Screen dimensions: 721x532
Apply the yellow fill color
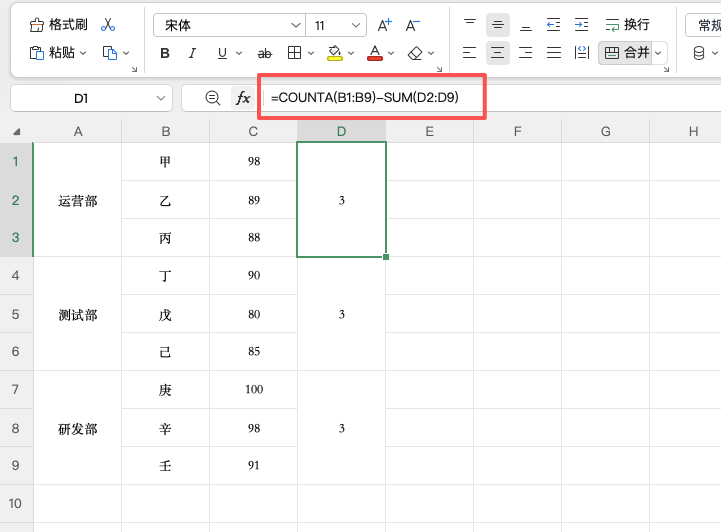coord(335,53)
